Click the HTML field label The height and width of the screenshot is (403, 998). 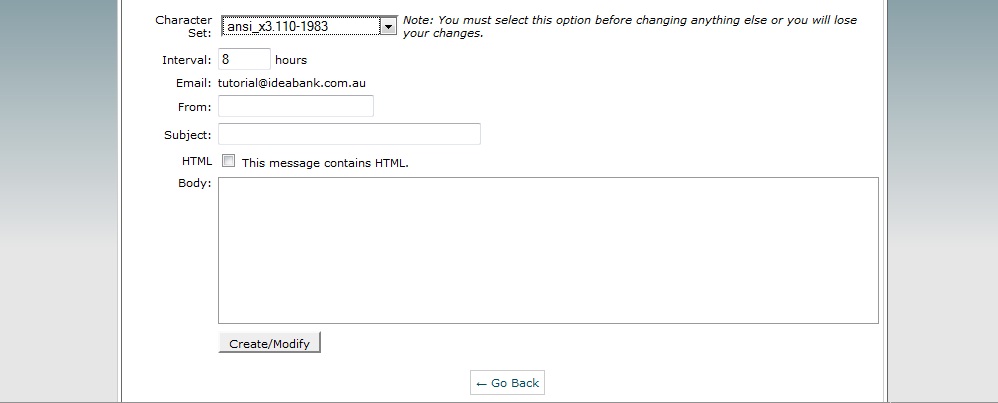tap(196, 161)
